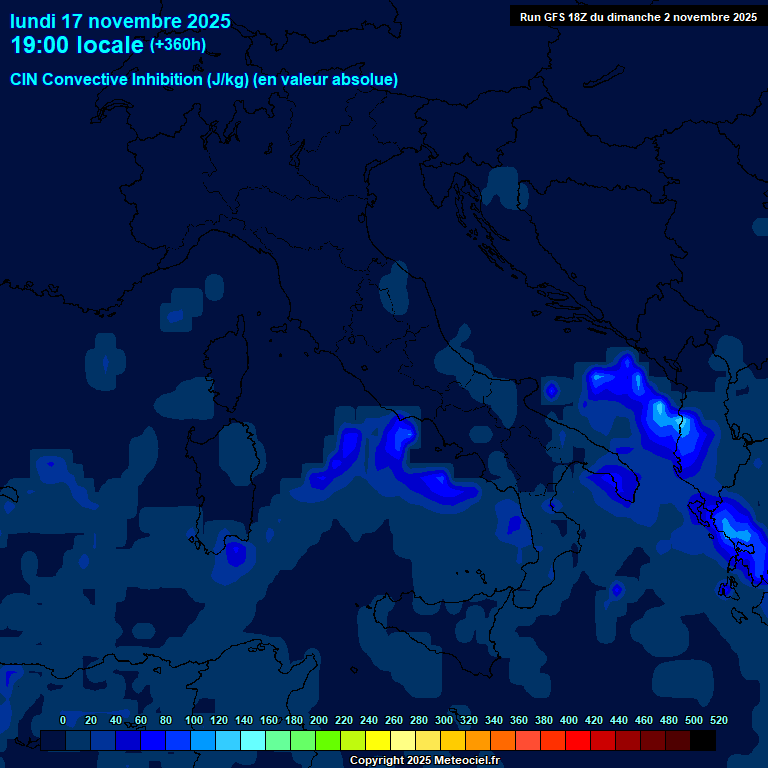The height and width of the screenshot is (768, 768).
Task: Click the darkest navy swatch at legend value 0
Action: click(x=53, y=741)
